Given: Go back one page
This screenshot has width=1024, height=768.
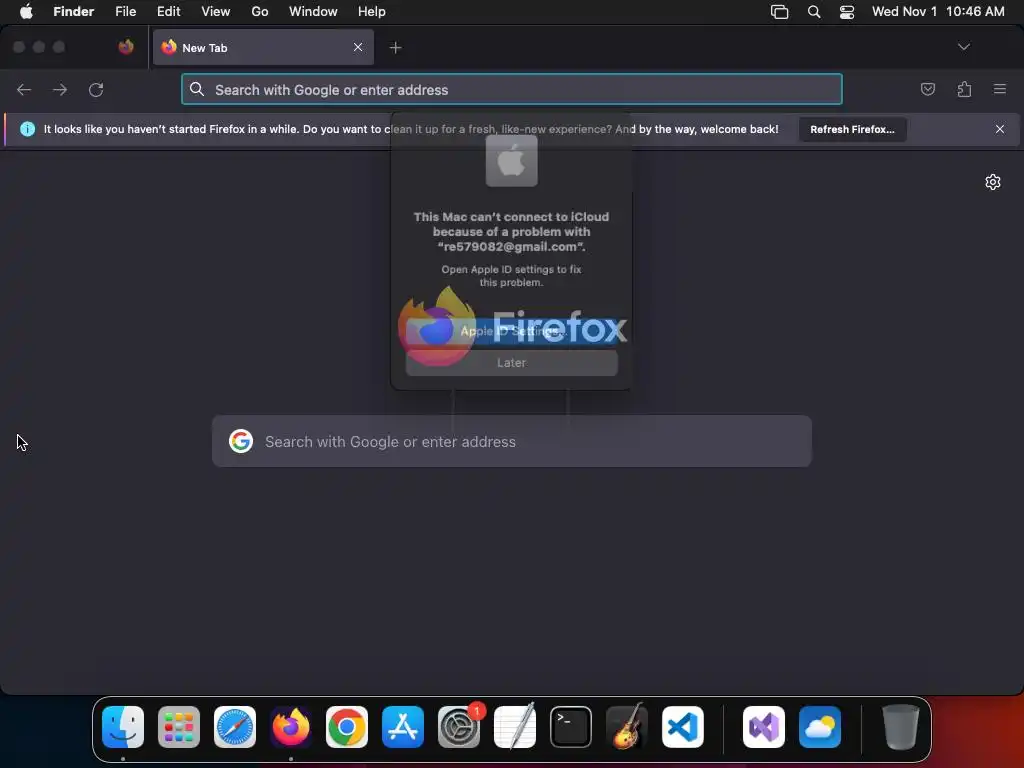Looking at the screenshot, I should click(24, 89).
